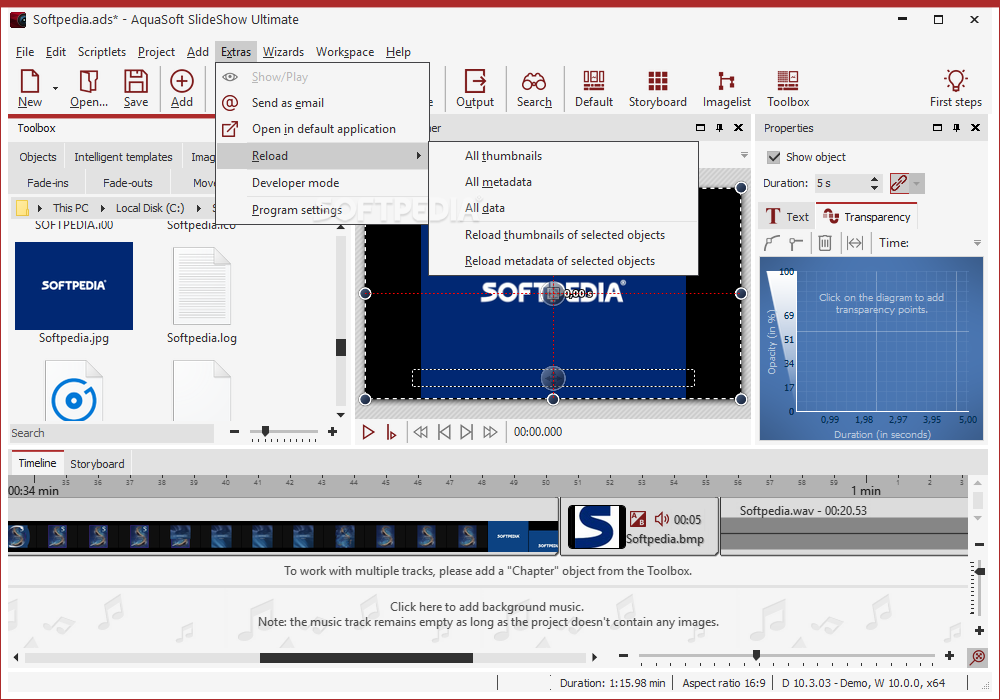Click the Toolbox Search input field
1000x700 pixels.
coord(112,433)
